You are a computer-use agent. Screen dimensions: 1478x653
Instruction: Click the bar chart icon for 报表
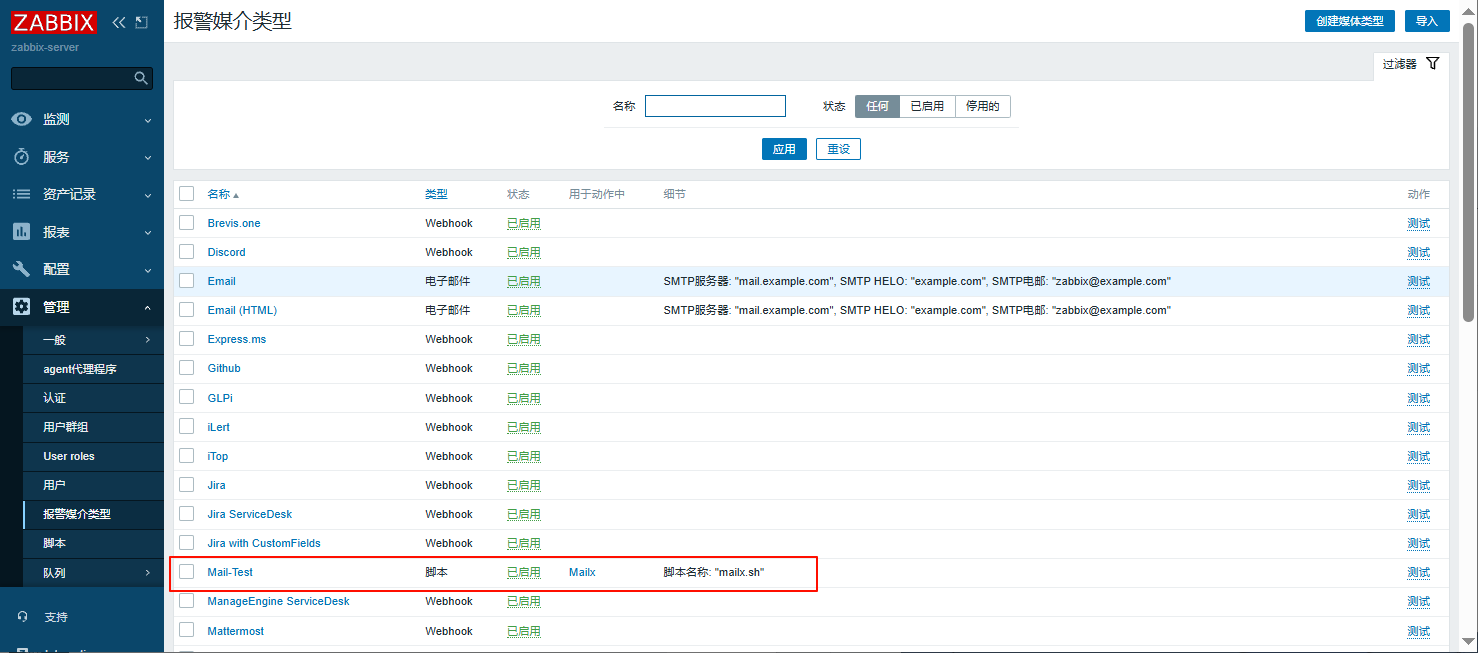pyautogui.click(x=21, y=232)
